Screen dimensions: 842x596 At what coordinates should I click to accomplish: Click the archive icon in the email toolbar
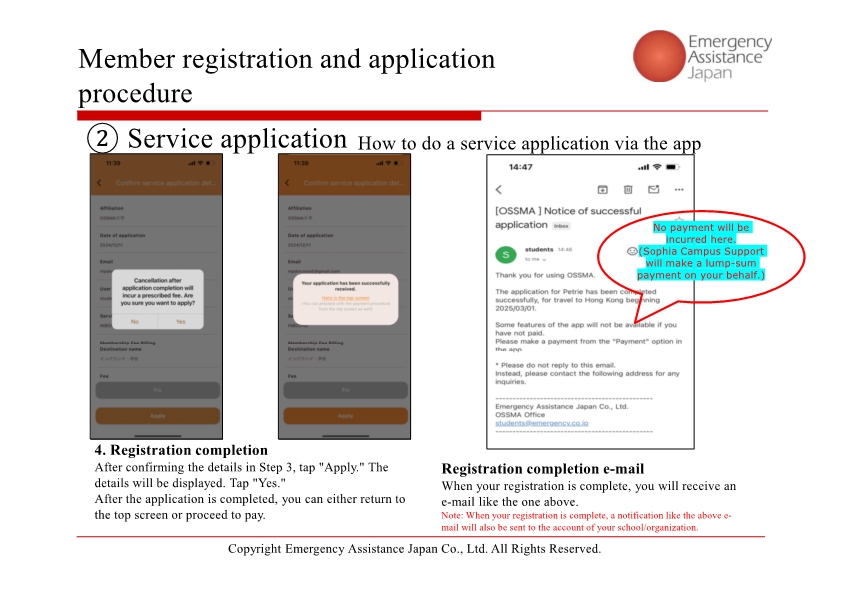603,190
